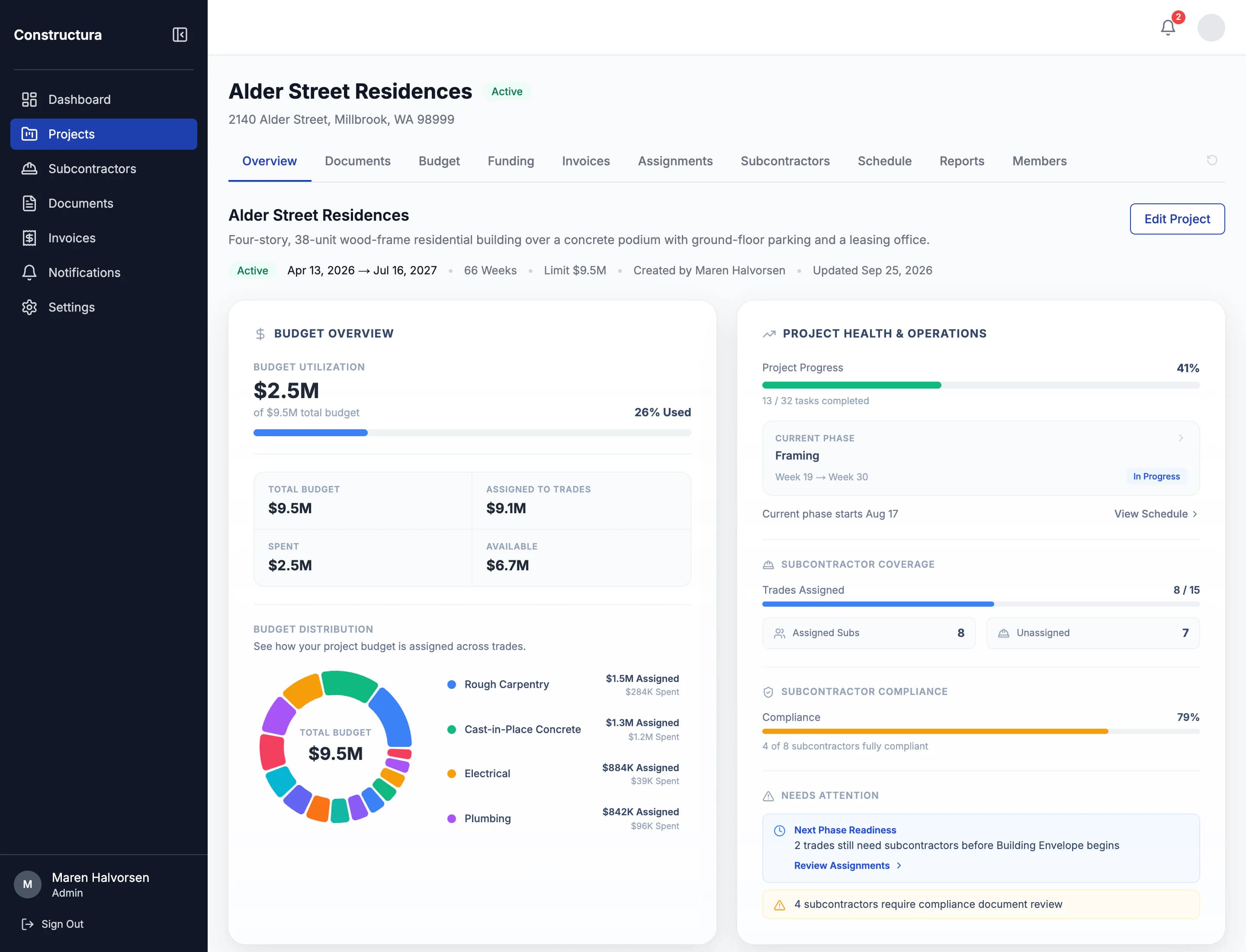
Task: Click the Projects folder icon in sidebar
Action: point(29,134)
